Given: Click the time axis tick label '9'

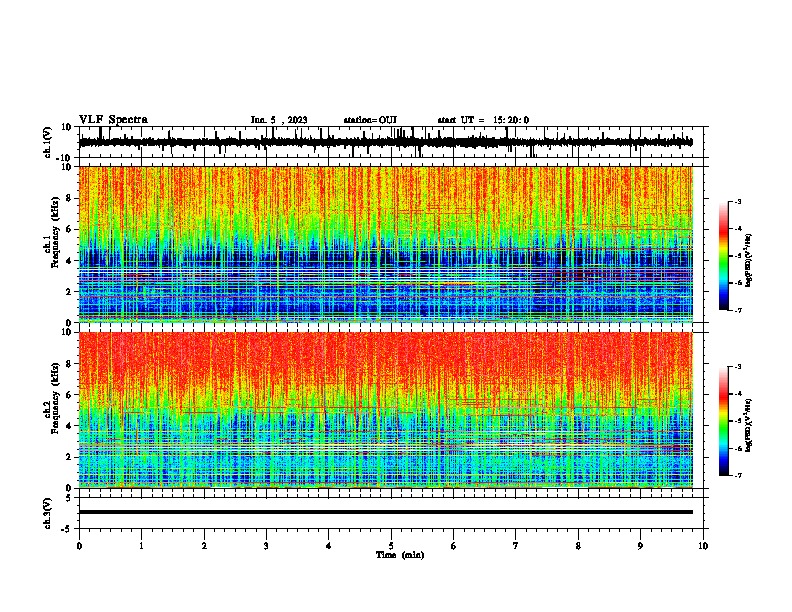Looking at the screenshot, I should click(640, 546).
